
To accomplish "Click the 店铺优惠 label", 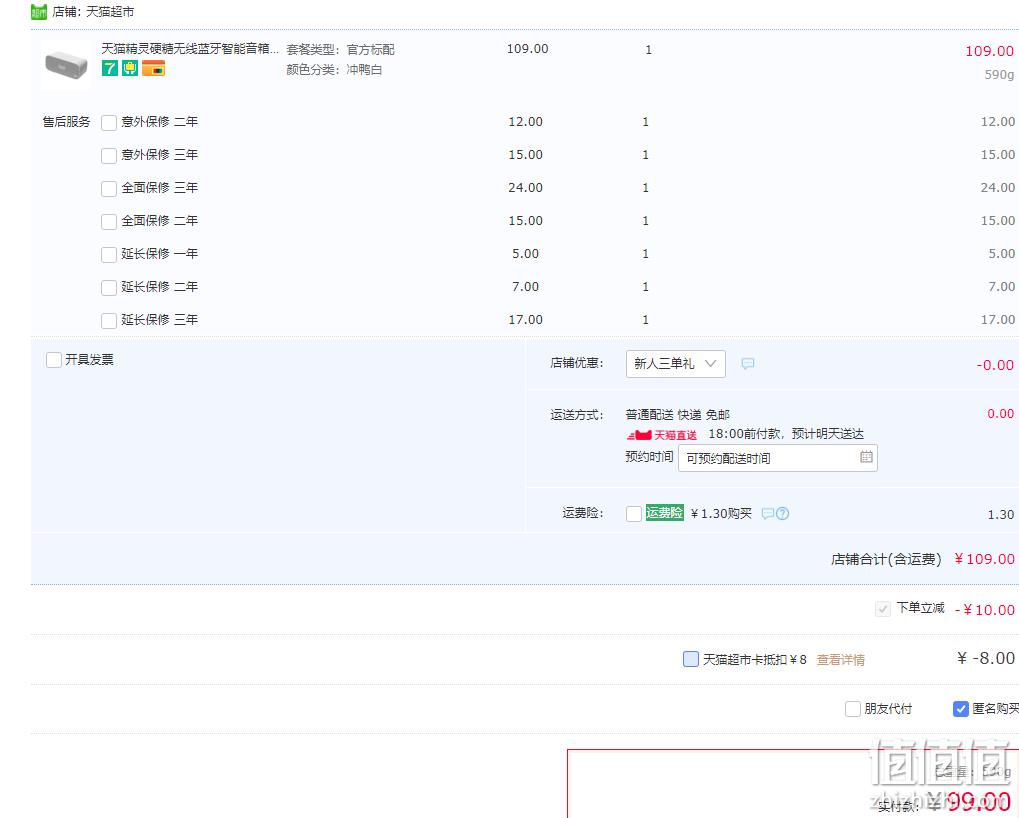I will coord(577,363).
